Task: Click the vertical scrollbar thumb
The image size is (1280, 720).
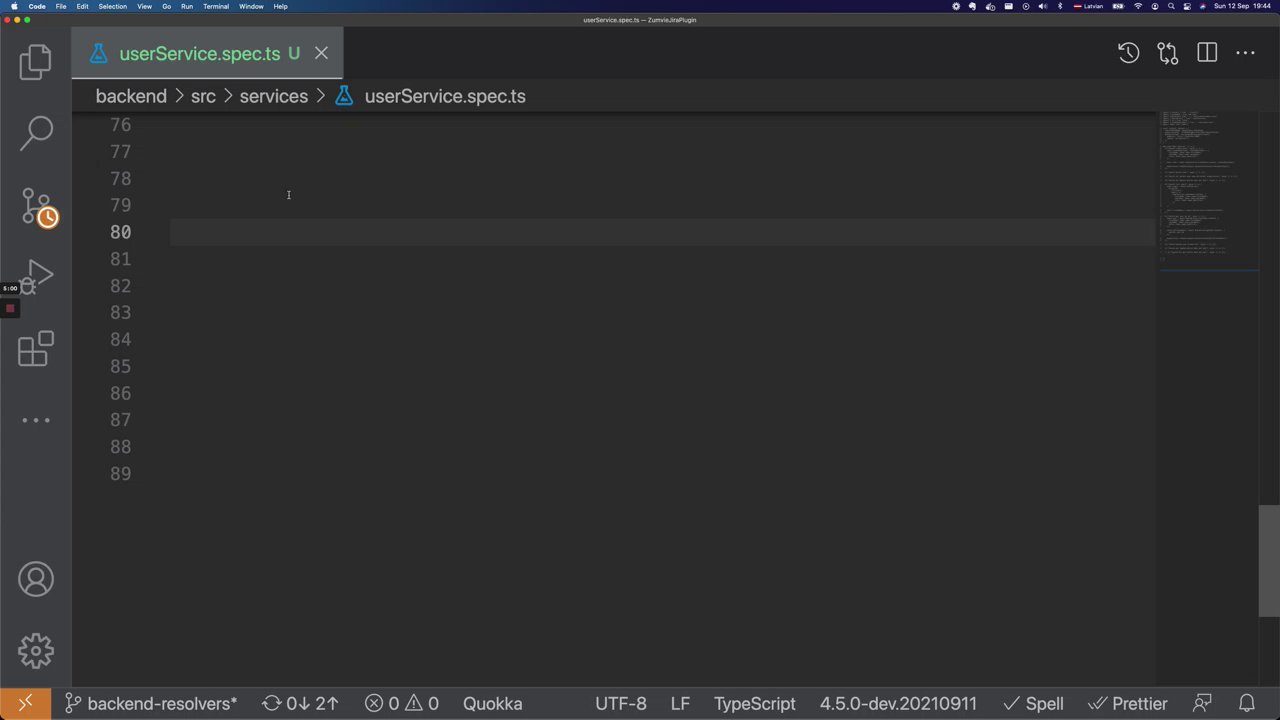Action: (1269, 561)
